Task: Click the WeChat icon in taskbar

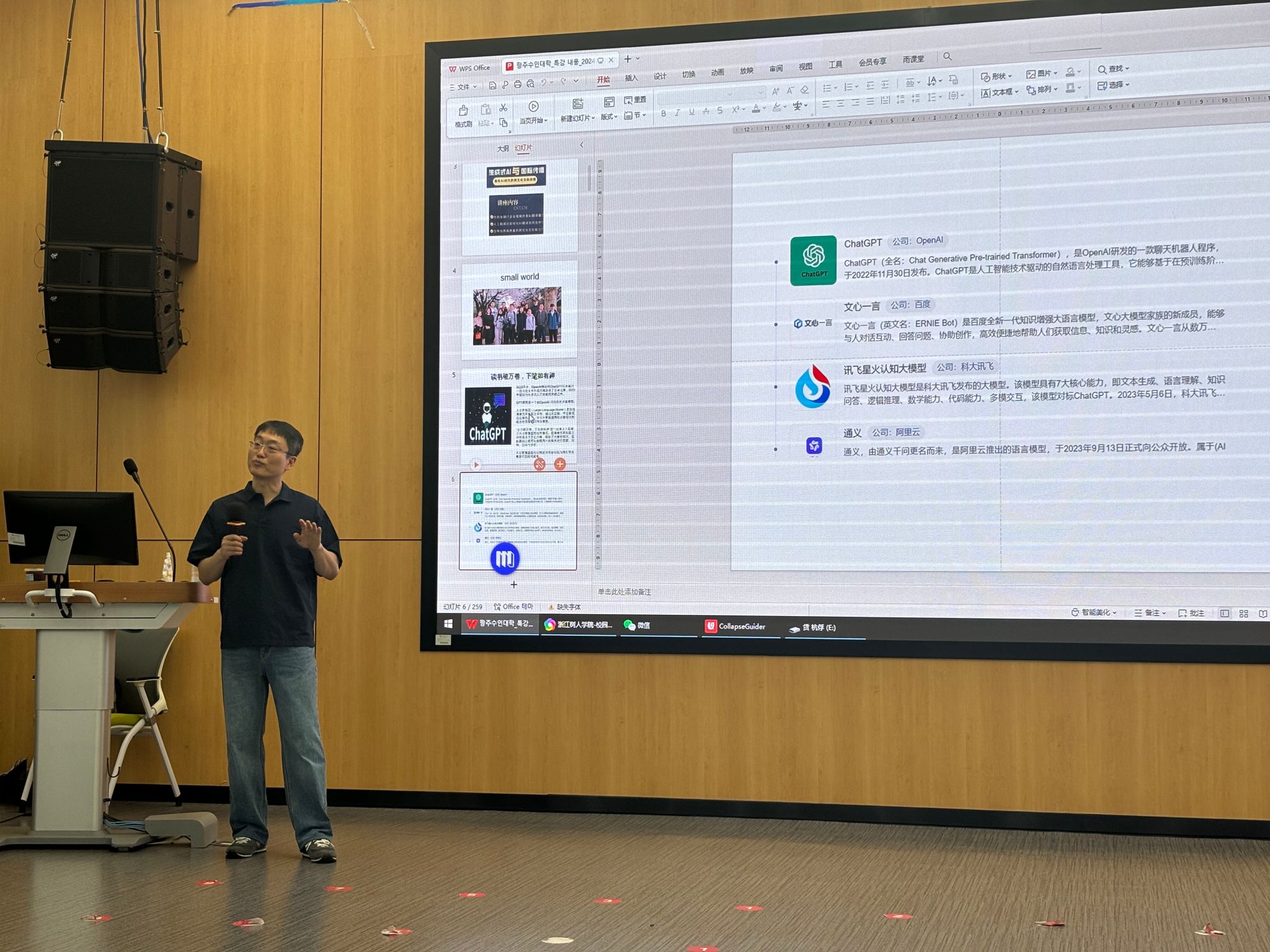Action: [x=629, y=625]
